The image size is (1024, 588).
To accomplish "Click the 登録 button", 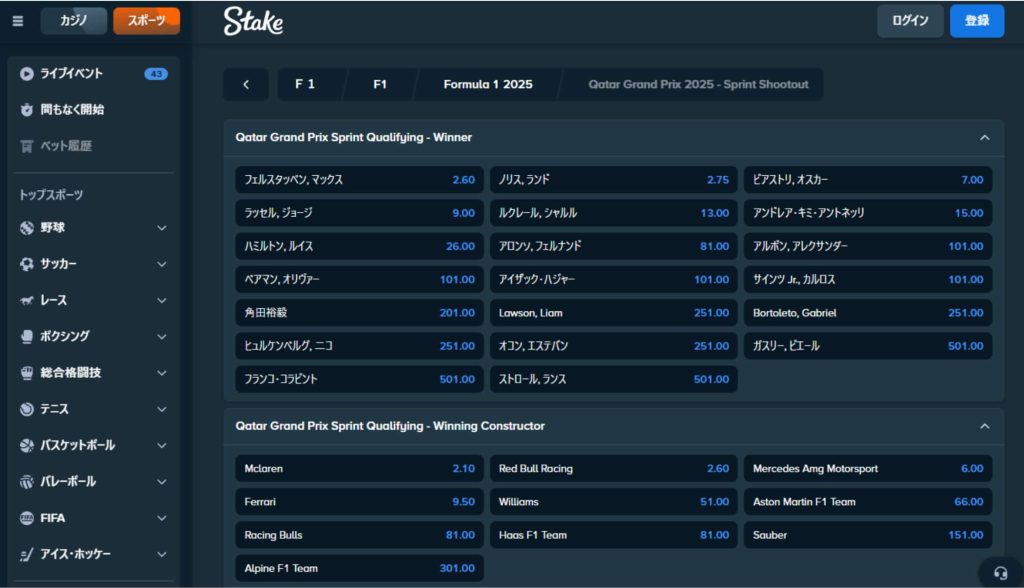I will coord(977,21).
